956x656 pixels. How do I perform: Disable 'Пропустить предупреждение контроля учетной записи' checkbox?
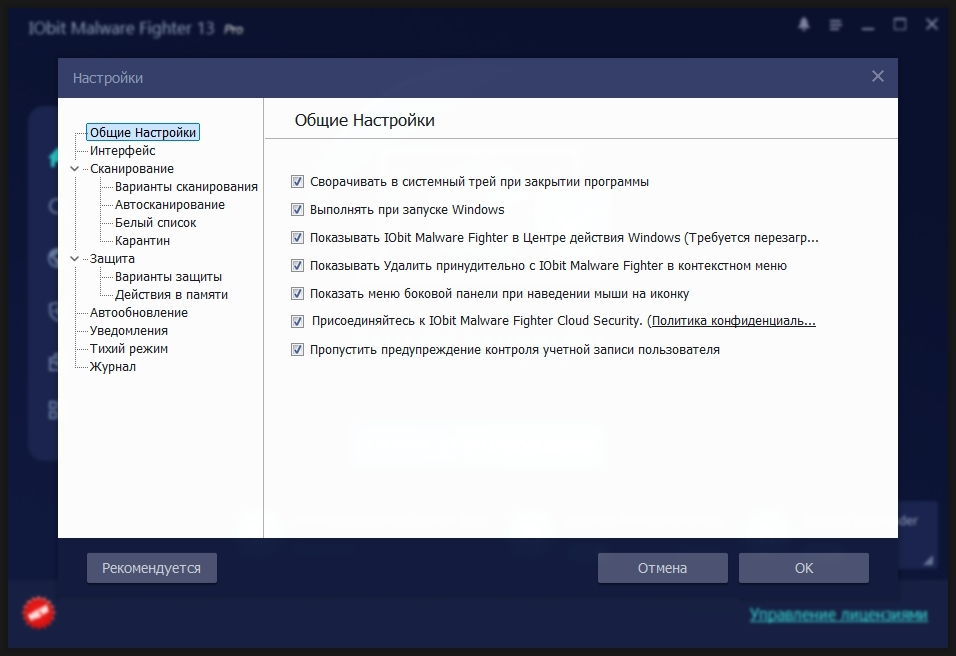pos(297,350)
